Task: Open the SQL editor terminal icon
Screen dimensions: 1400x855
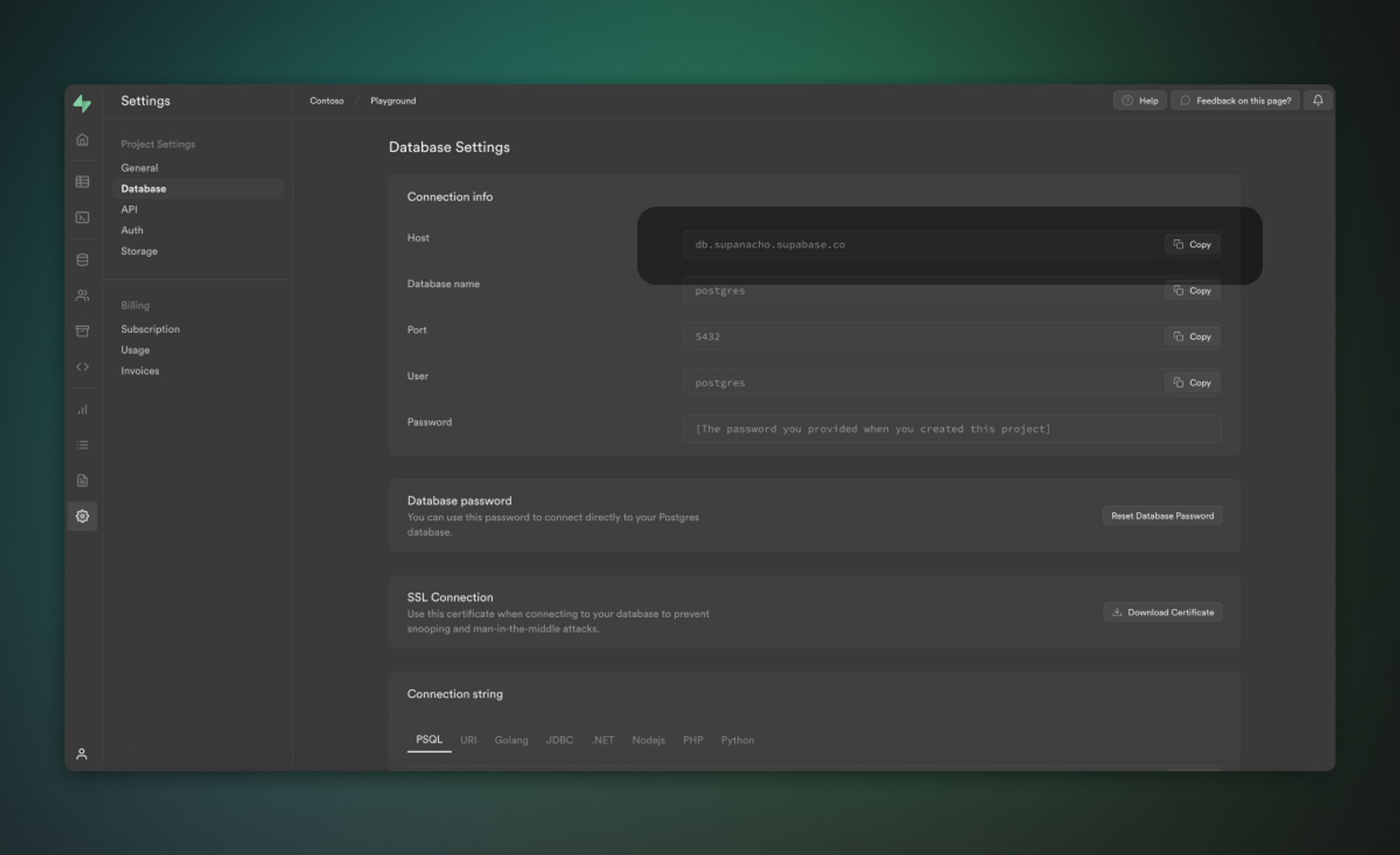Action: point(82,218)
